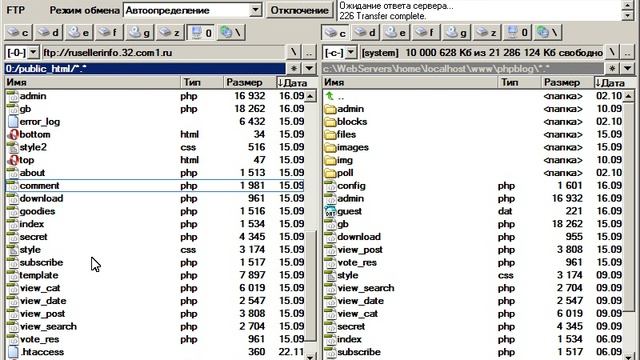Sort right panel by Дата column
The width and height of the screenshot is (640, 360).
(614, 82)
